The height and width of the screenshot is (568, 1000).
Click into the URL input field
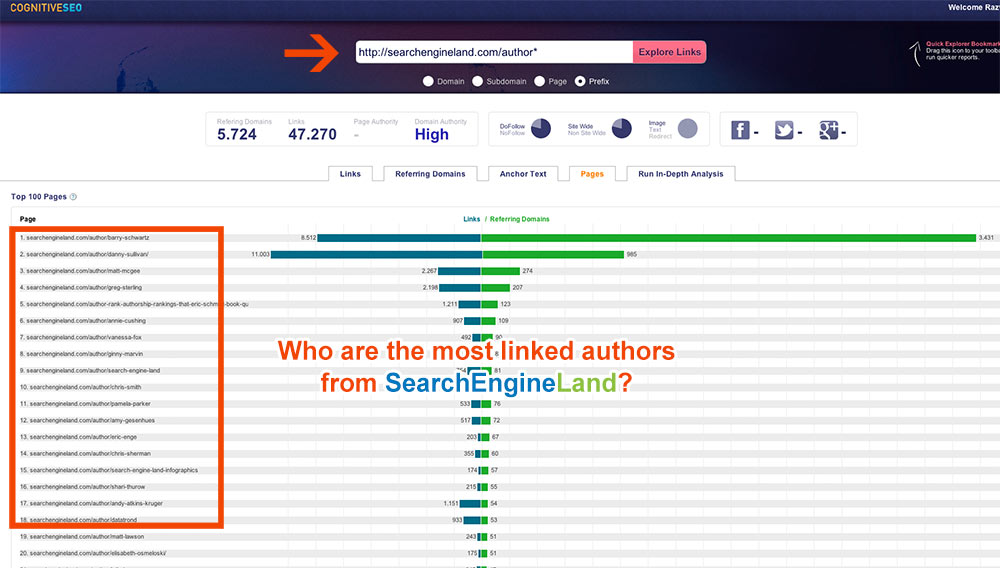pyautogui.click(x=494, y=52)
